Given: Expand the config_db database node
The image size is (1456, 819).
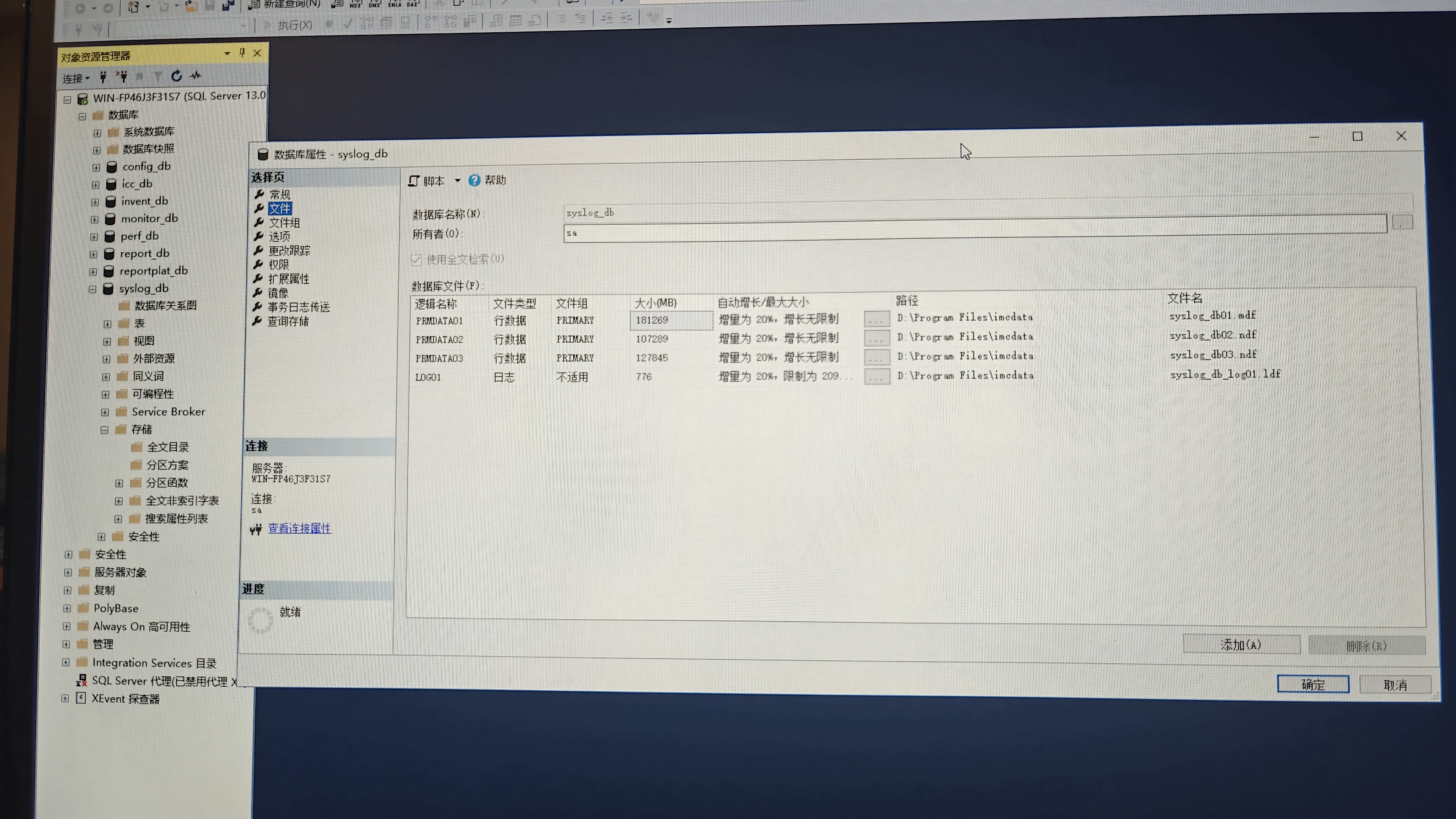Looking at the screenshot, I should (x=96, y=168).
